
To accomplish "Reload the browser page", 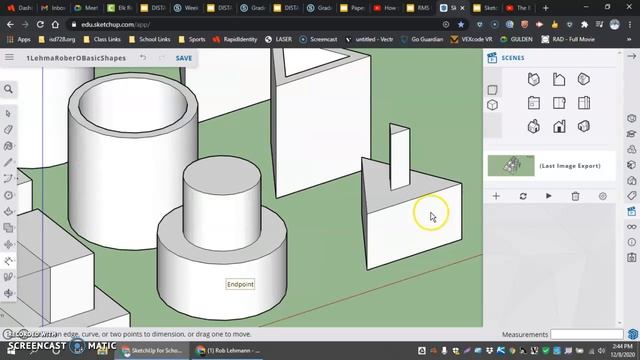I will coord(40,24).
